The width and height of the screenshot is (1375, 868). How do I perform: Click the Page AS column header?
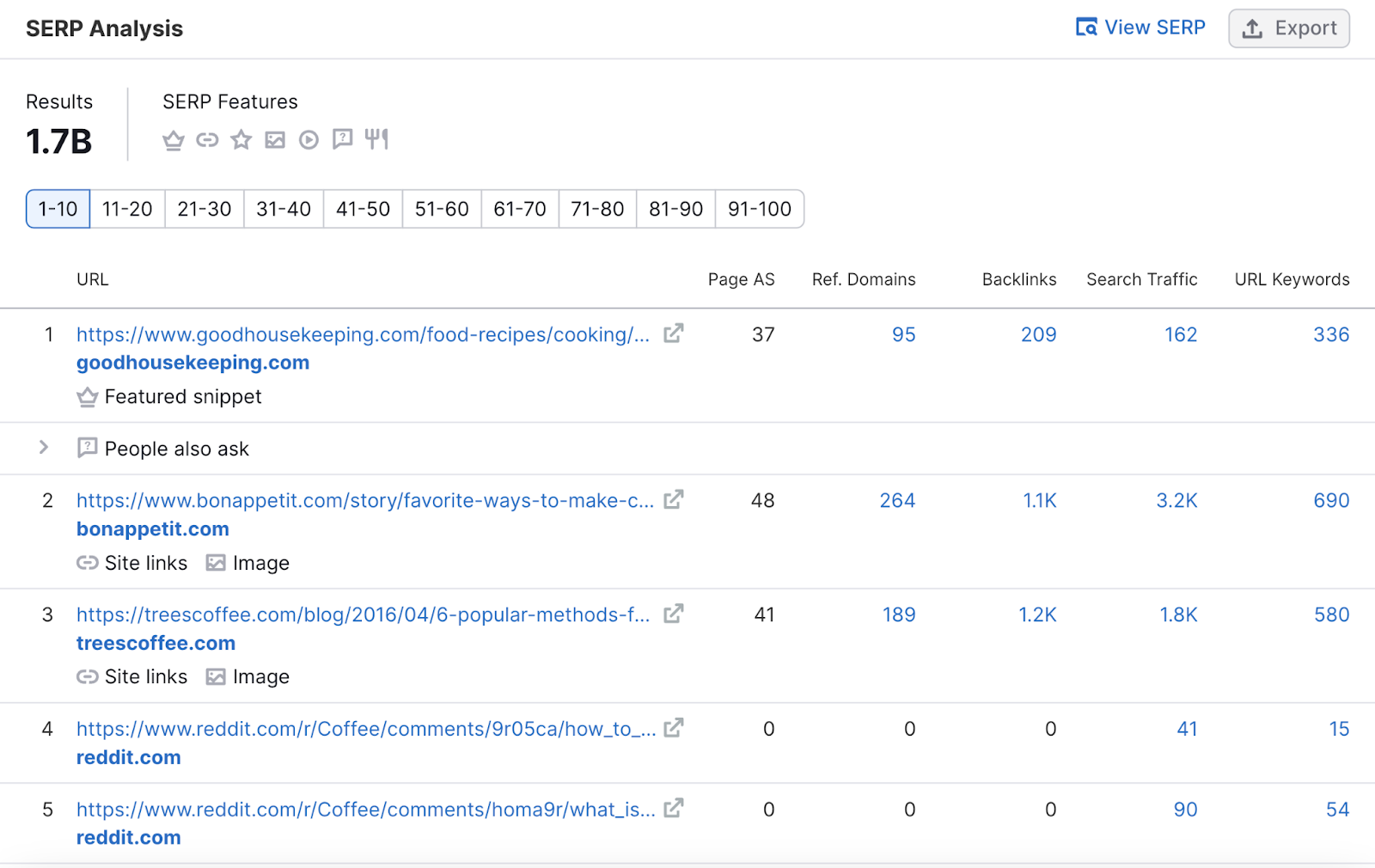(x=741, y=279)
